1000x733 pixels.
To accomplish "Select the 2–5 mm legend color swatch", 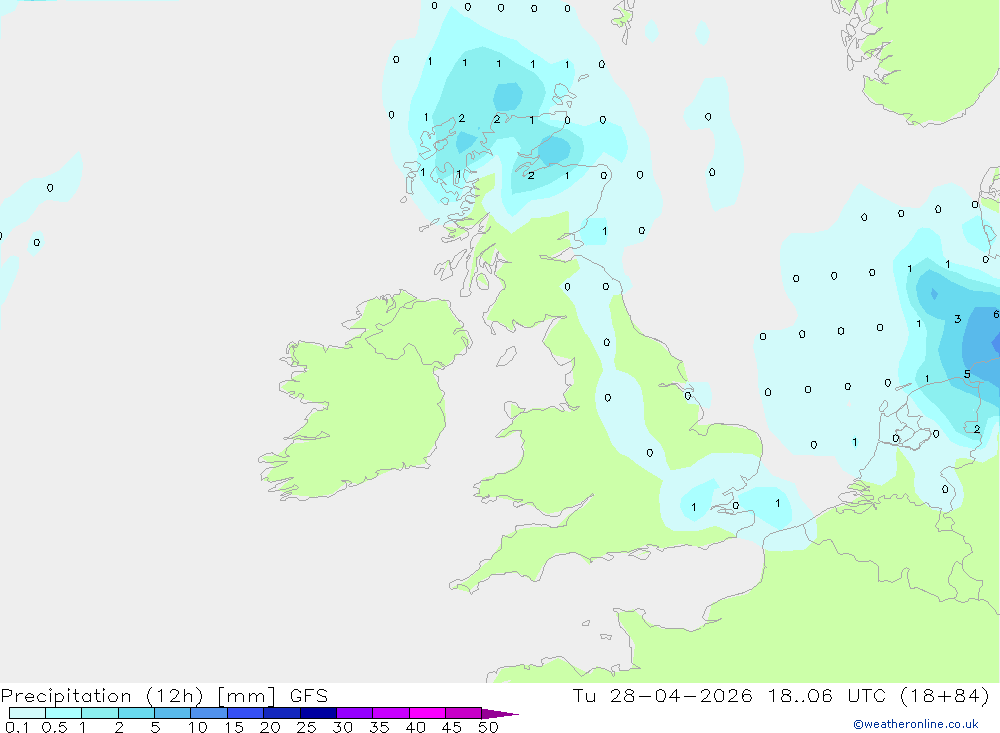I will (x=136, y=713).
